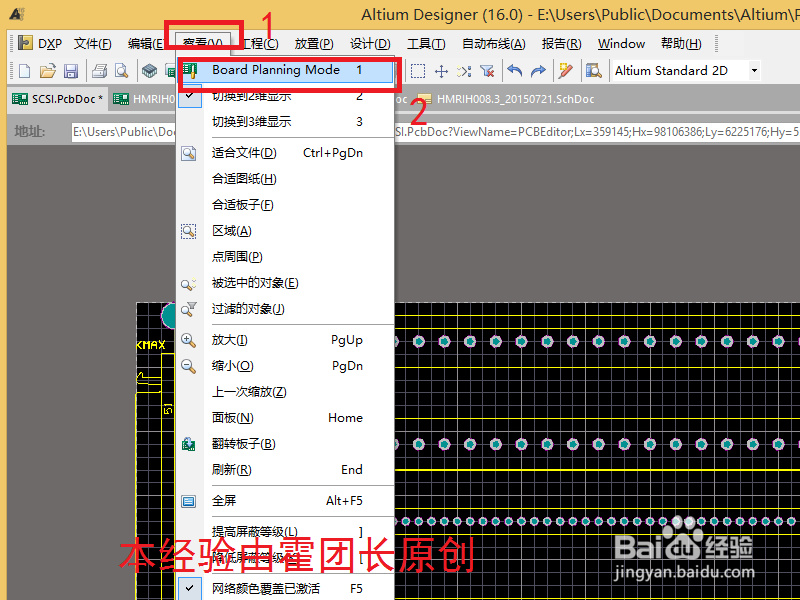Choose 合适板子(F) from the menu
Screen dimensions: 800x600
click(x=286, y=205)
